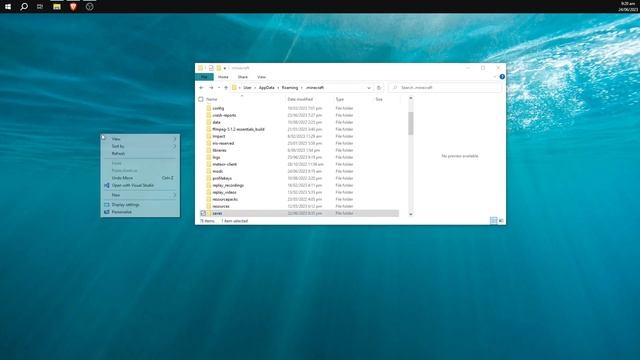This screenshot has height=360, width=640.
Task: Click the Search .minecraft field
Action: pos(444,88)
